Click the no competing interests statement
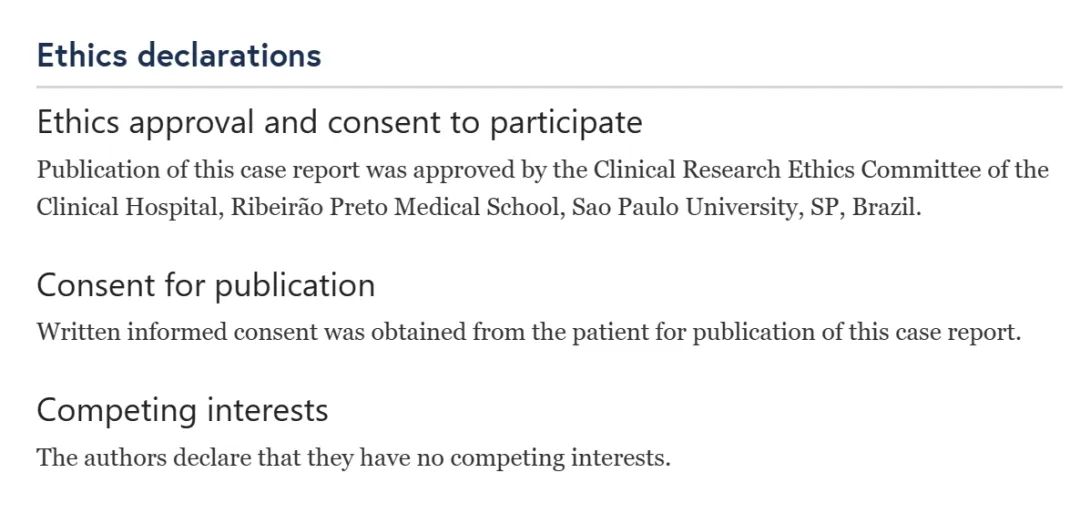The width and height of the screenshot is (1080, 514). tap(353, 457)
